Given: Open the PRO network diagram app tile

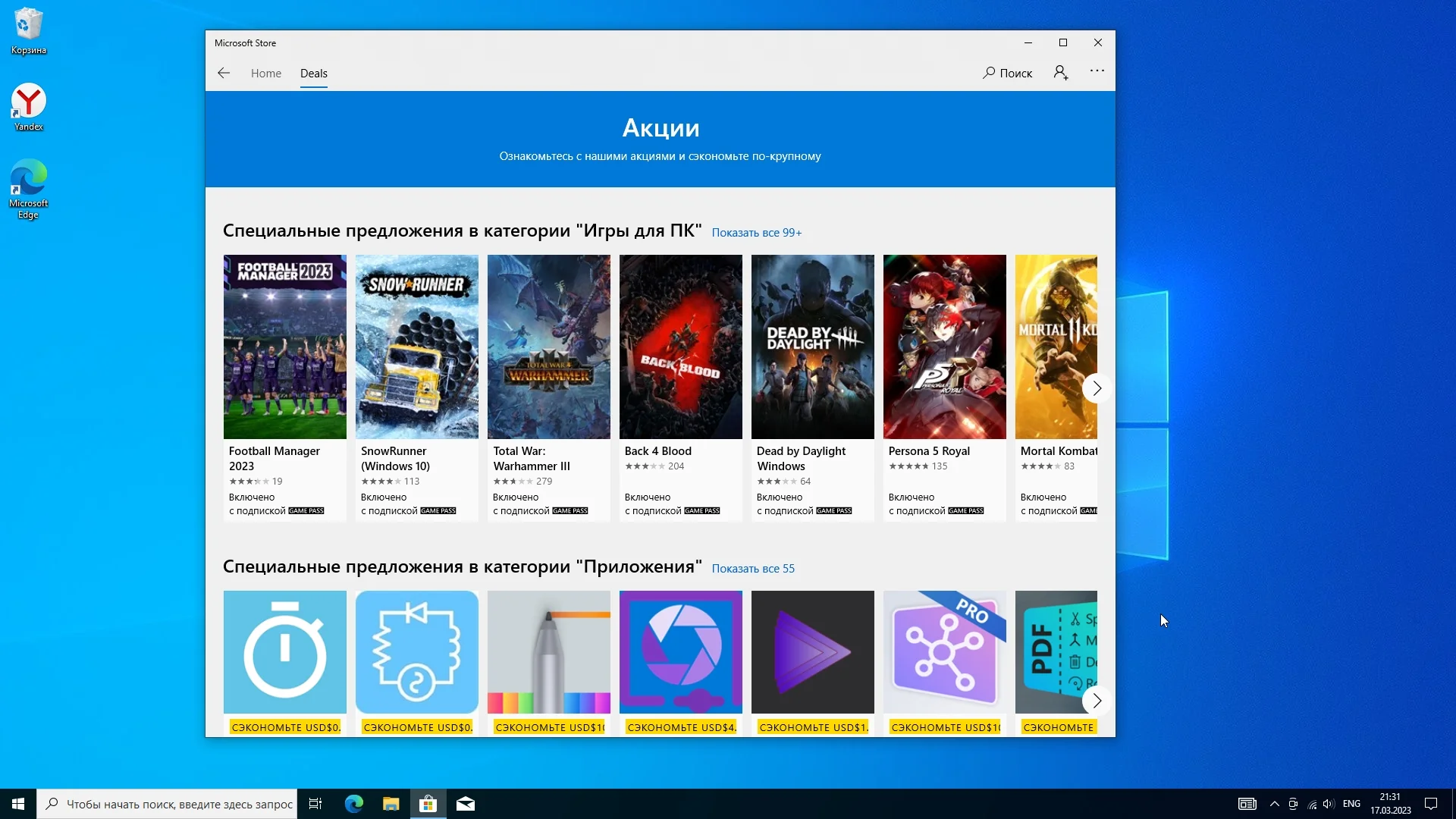Looking at the screenshot, I should tap(945, 652).
